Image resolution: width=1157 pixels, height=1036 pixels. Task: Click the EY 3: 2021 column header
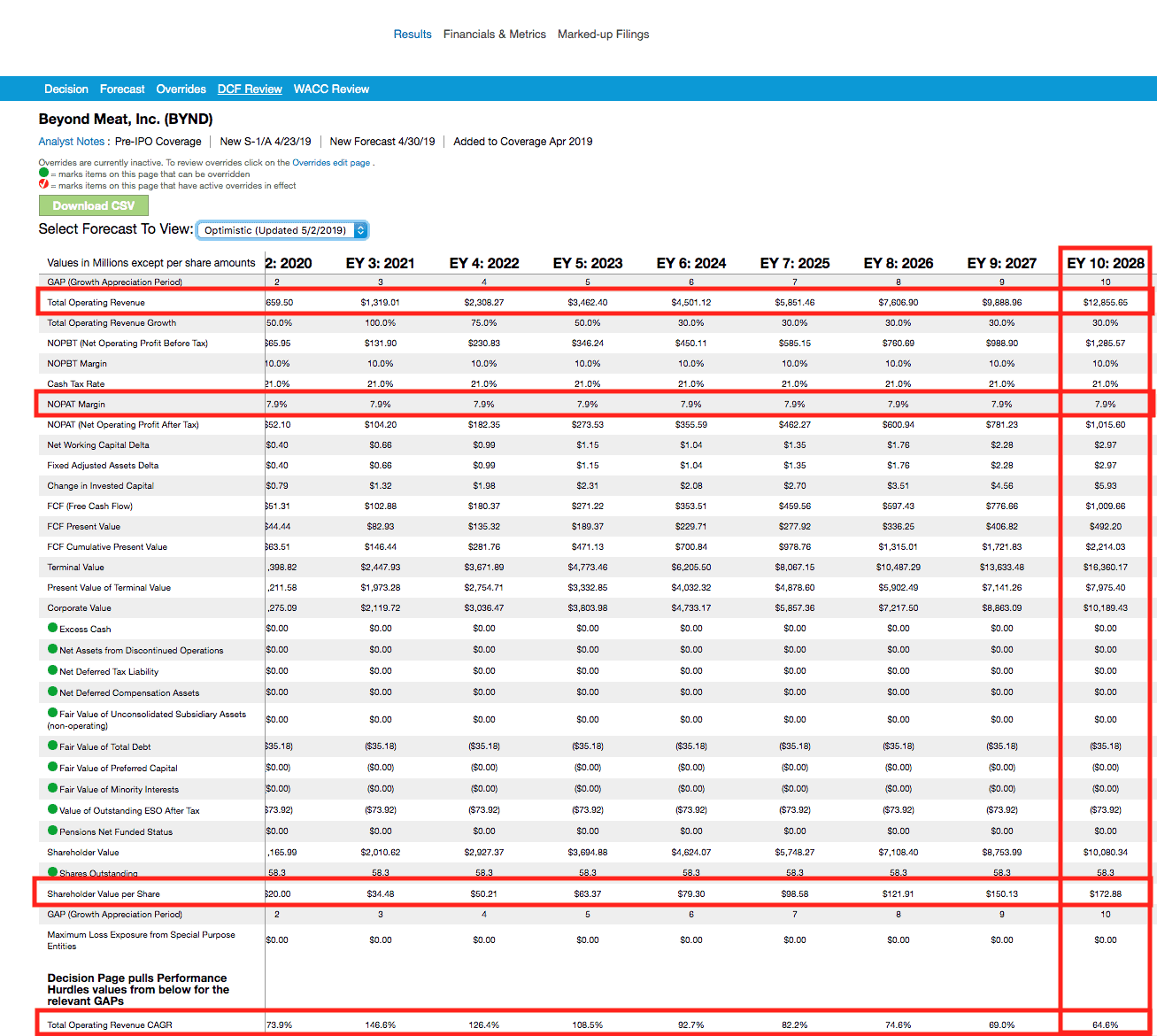click(x=381, y=263)
